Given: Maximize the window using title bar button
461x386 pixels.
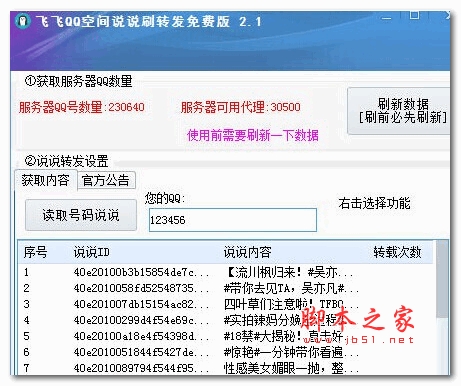Looking at the screenshot, I should (x=414, y=15).
